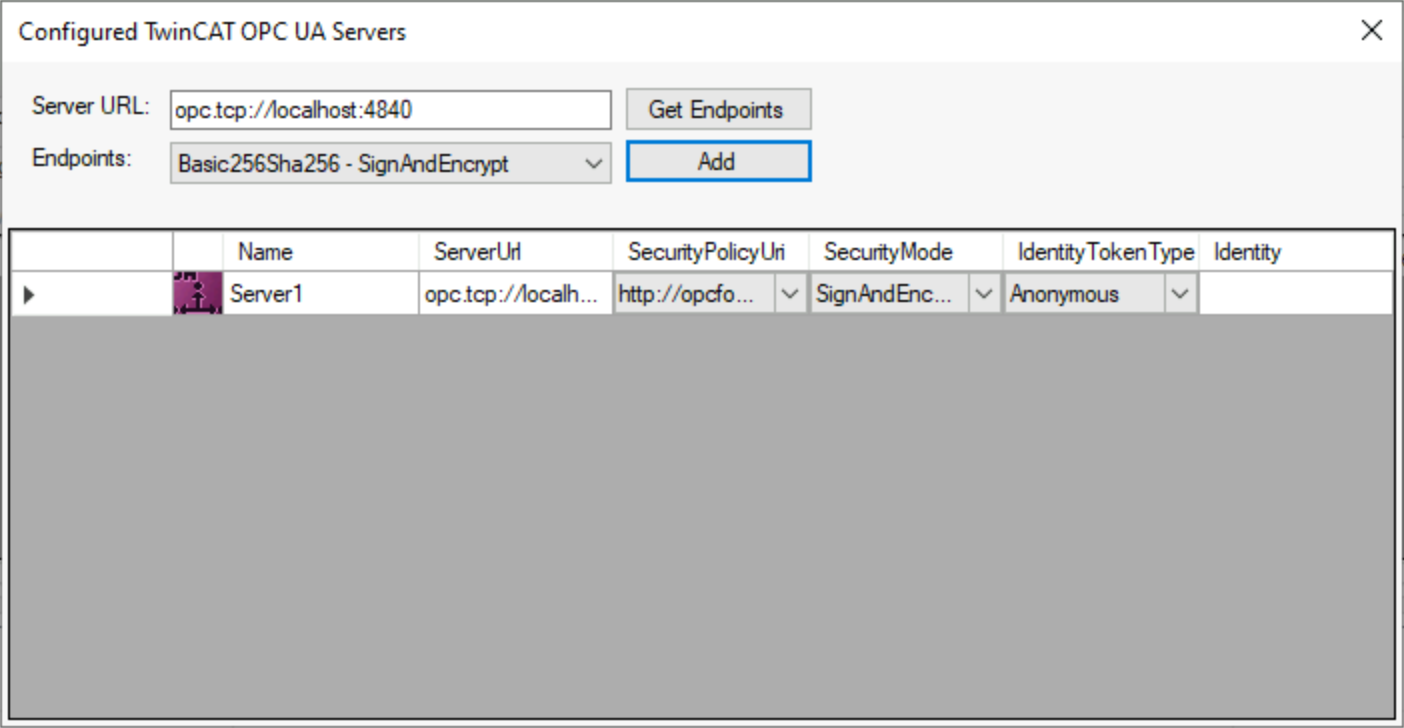Click the SecurityMode column header
1404x728 pixels.
(906, 252)
